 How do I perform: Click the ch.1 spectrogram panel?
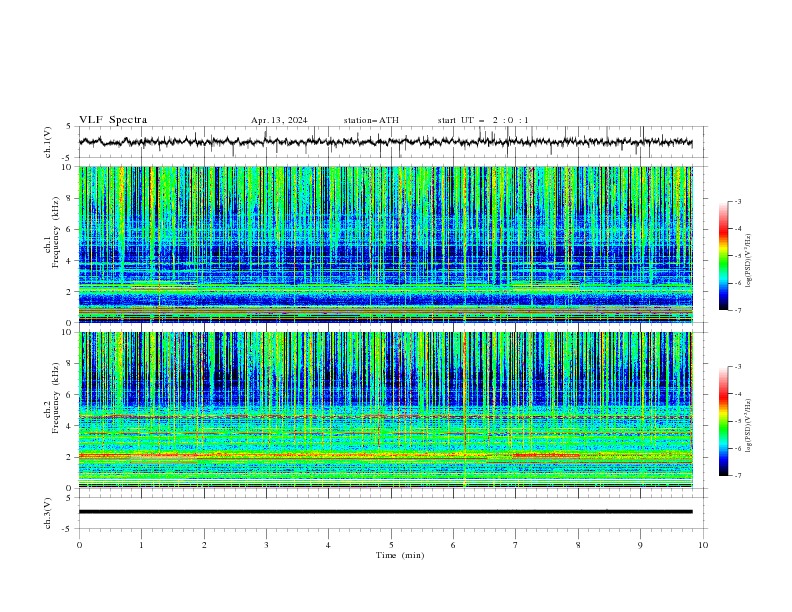pyautogui.click(x=385, y=244)
